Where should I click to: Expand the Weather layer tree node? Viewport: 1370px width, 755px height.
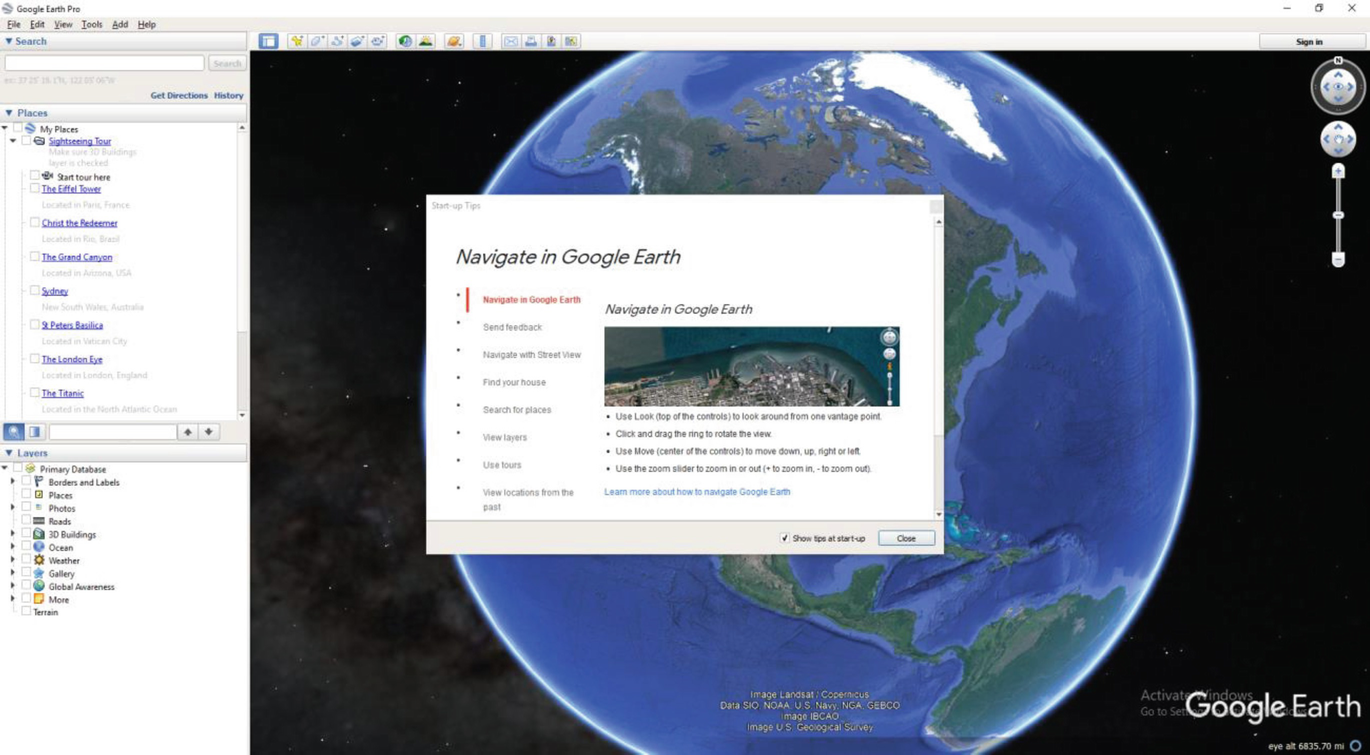[13, 561]
